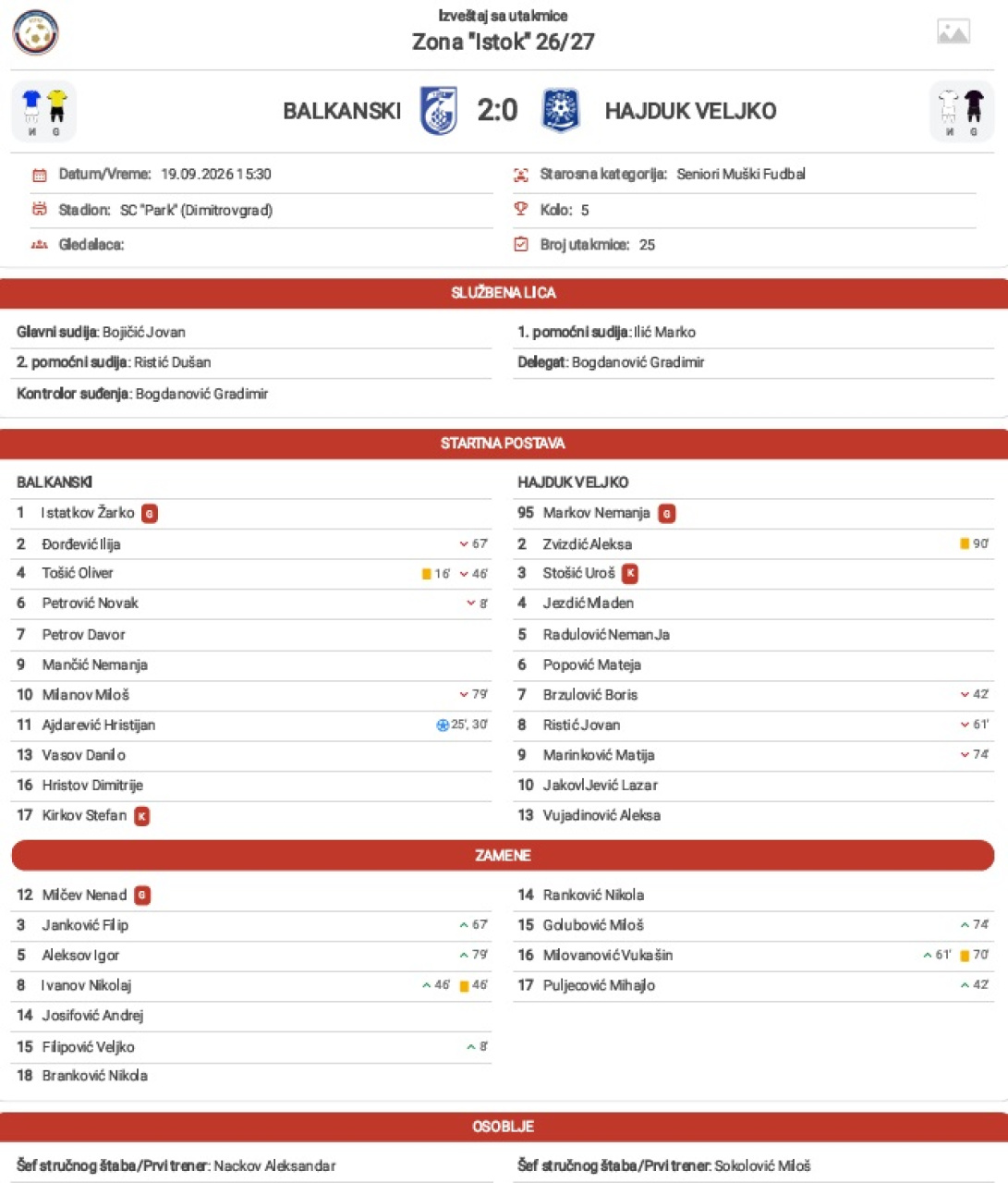Click the goalkeeper badge next to Markov Nemanja
This screenshot has width=1008, height=1183.
pyautogui.click(x=666, y=514)
